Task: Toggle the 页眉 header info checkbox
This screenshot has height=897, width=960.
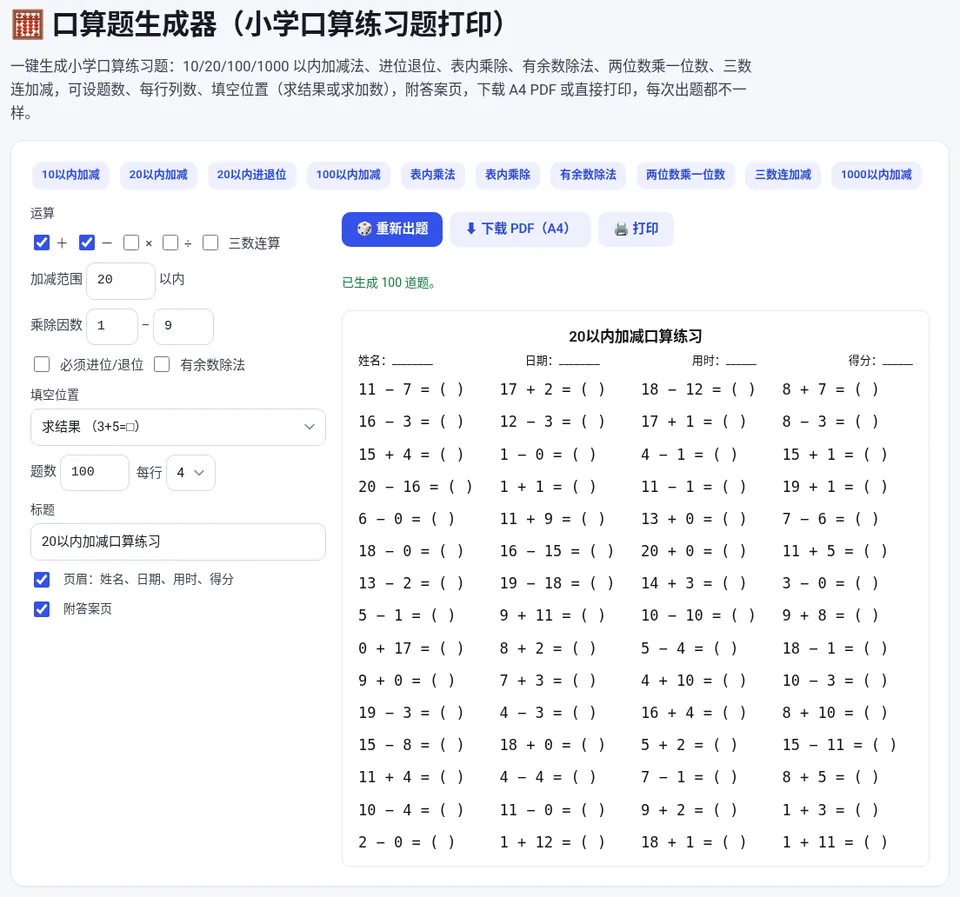Action: pos(42,579)
